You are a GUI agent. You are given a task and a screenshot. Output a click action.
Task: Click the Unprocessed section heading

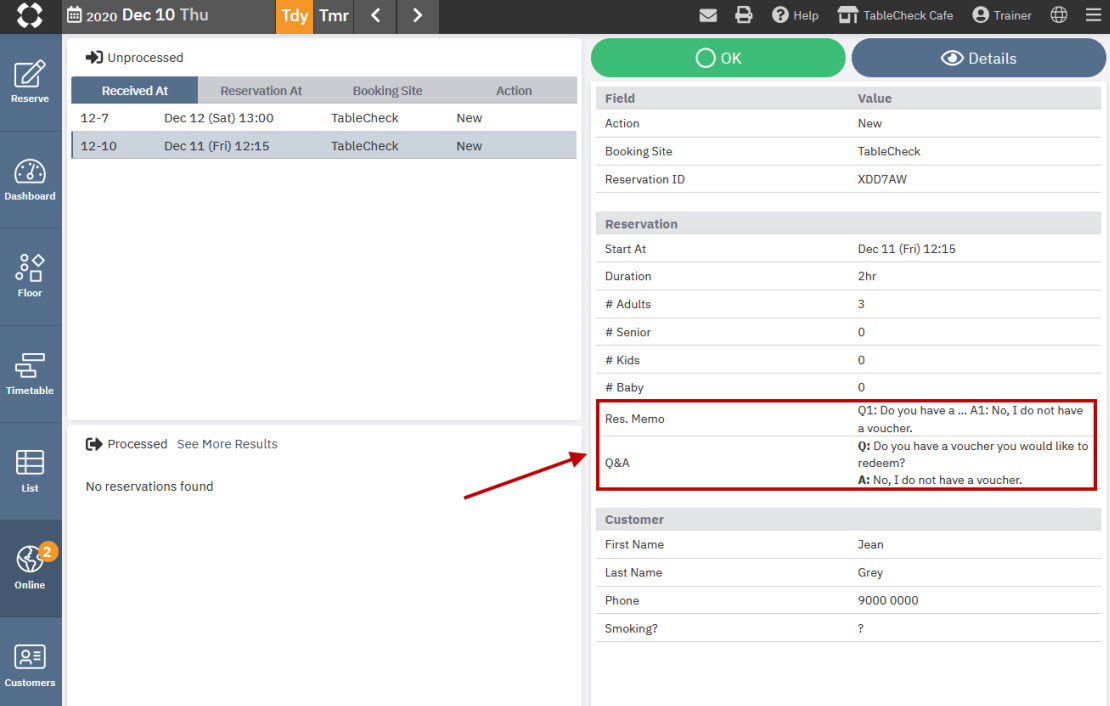click(135, 57)
